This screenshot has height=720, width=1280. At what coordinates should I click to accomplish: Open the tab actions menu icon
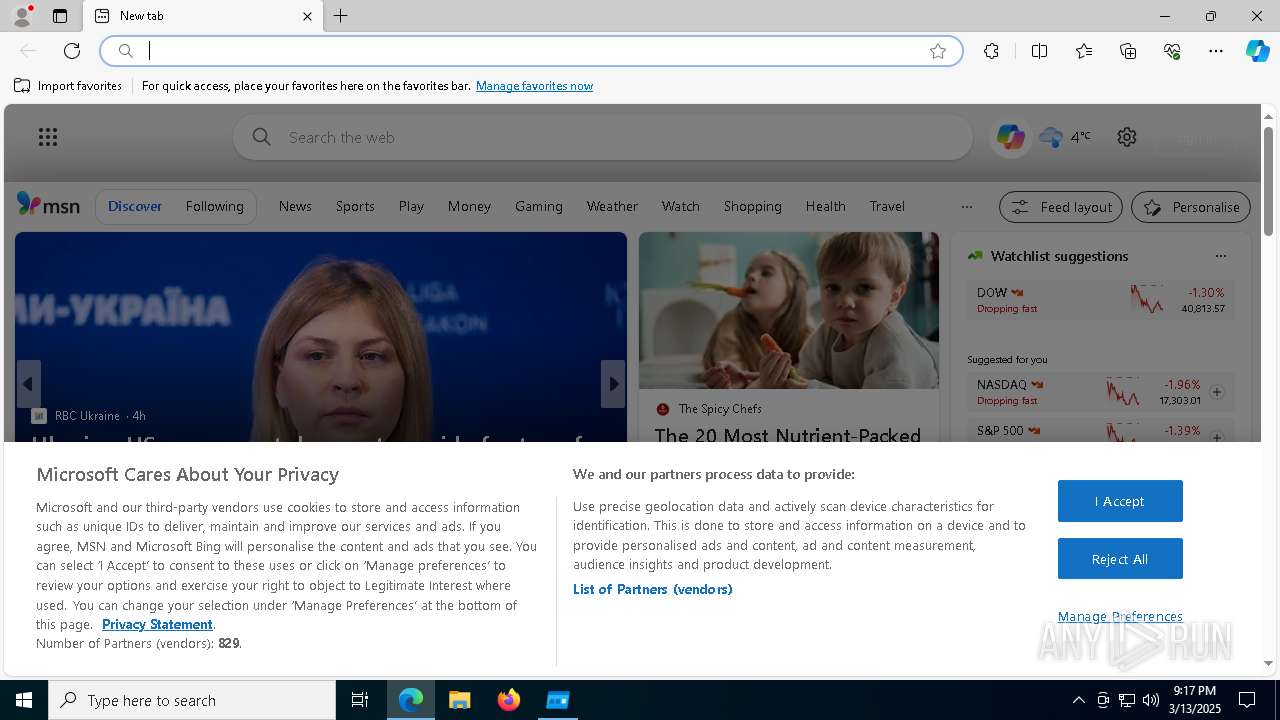point(60,16)
